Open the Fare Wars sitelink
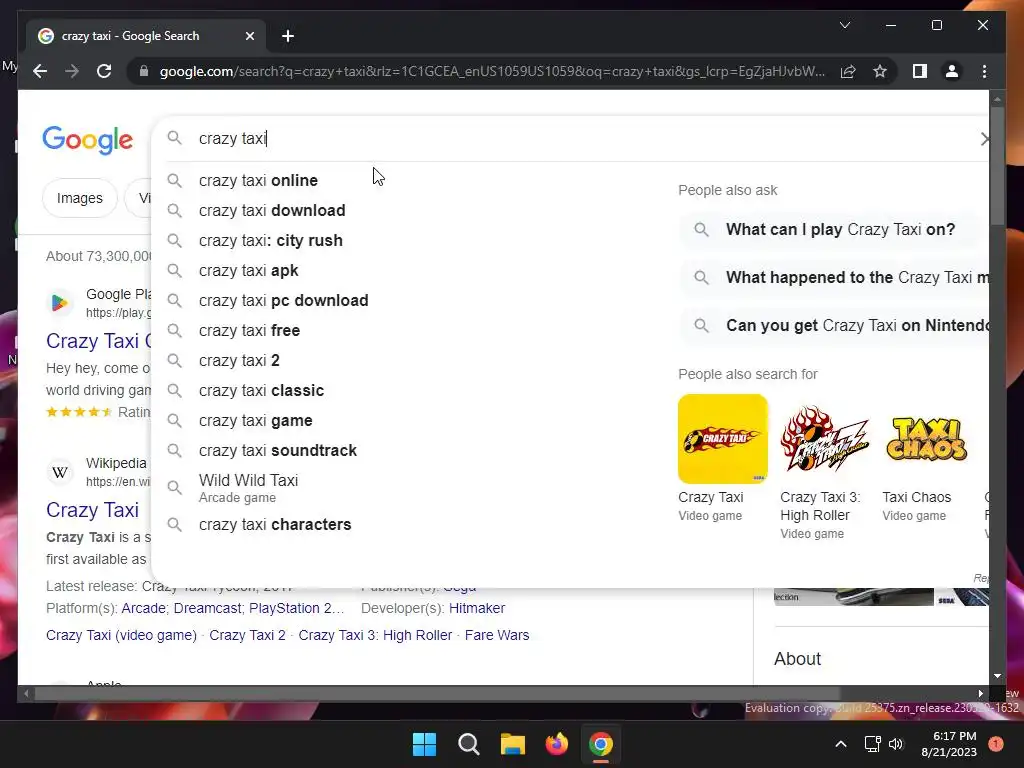Screen dimensions: 1024x768 coord(497,635)
